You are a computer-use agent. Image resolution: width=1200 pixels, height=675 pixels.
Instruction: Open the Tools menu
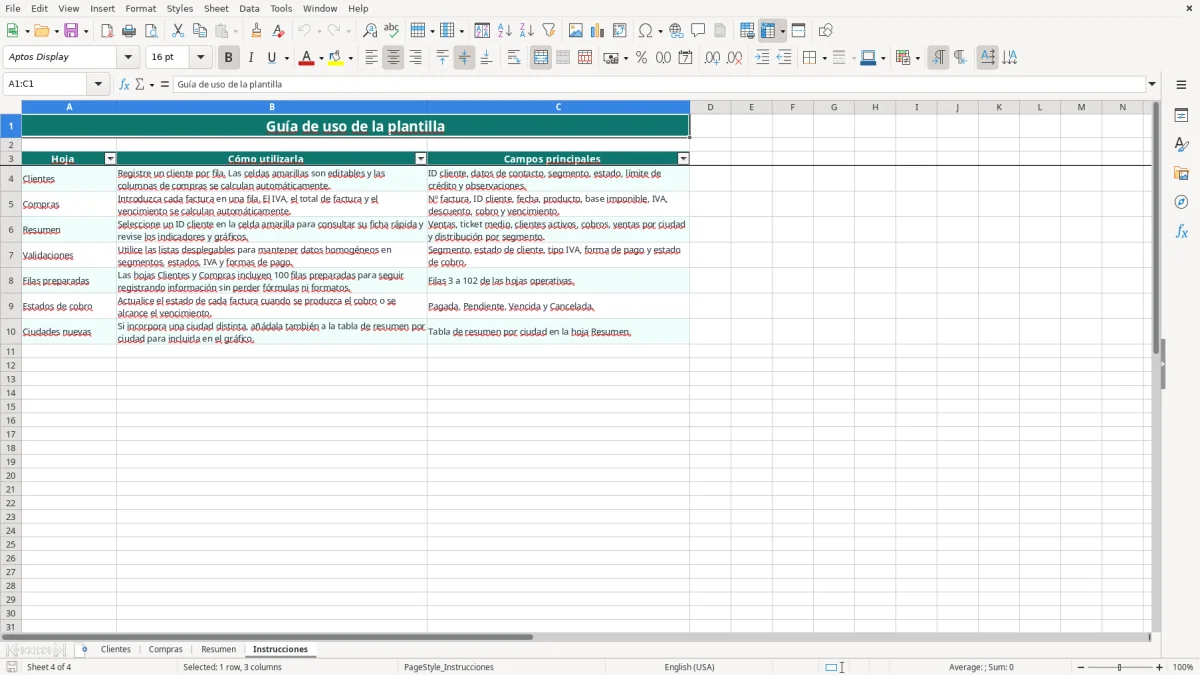coord(281,8)
